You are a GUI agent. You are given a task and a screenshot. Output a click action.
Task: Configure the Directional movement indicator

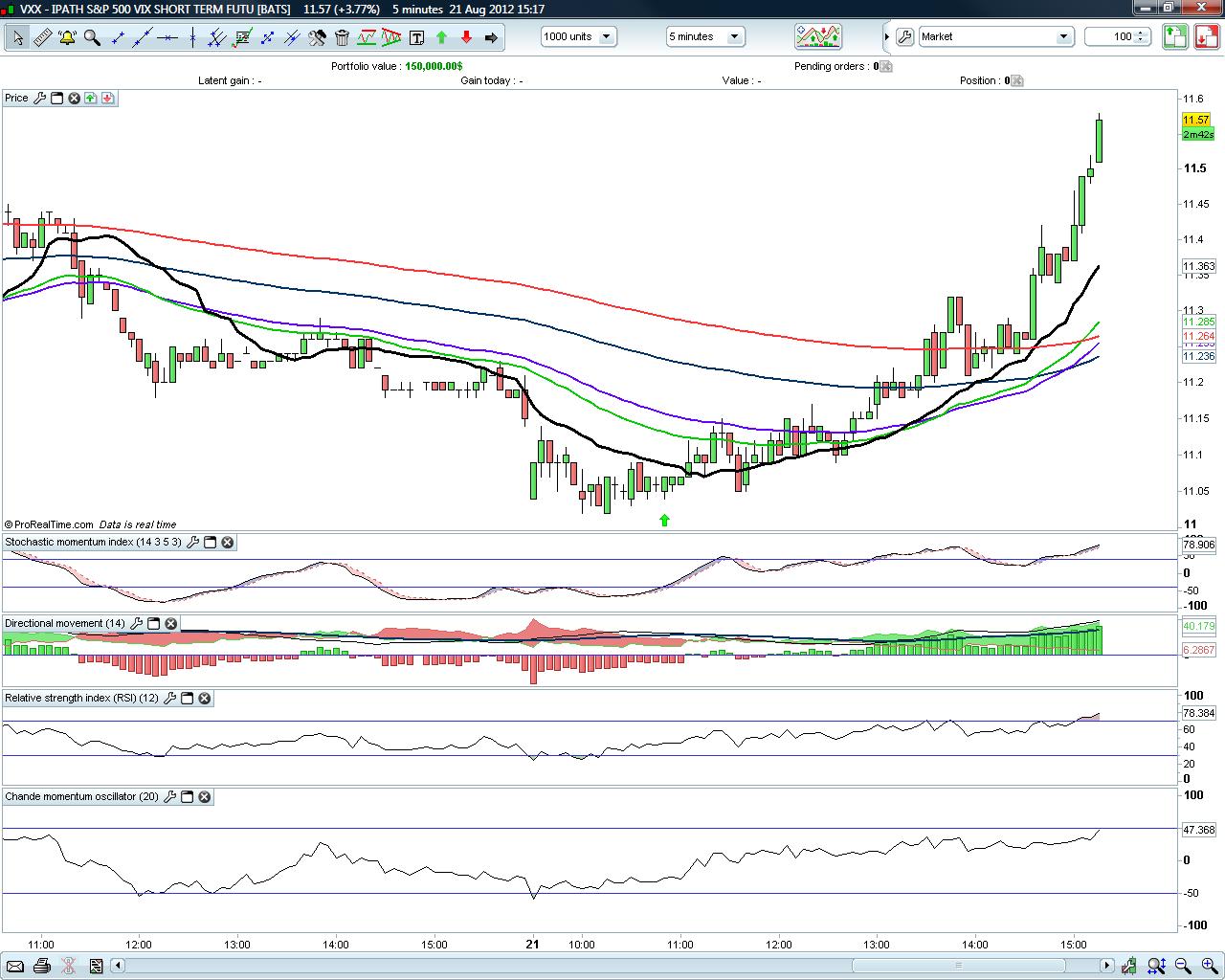click(x=137, y=623)
